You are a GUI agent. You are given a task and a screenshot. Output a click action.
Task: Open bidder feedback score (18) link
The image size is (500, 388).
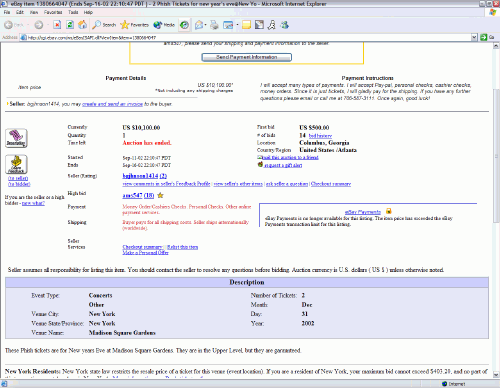(x=149, y=195)
